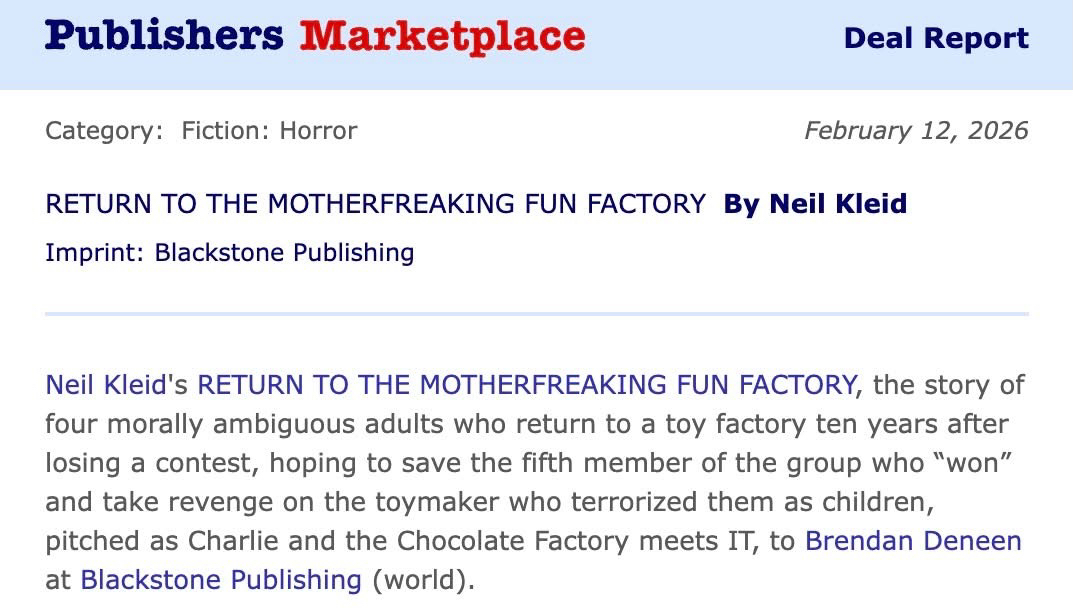Click the Deal Report header label

click(x=936, y=38)
